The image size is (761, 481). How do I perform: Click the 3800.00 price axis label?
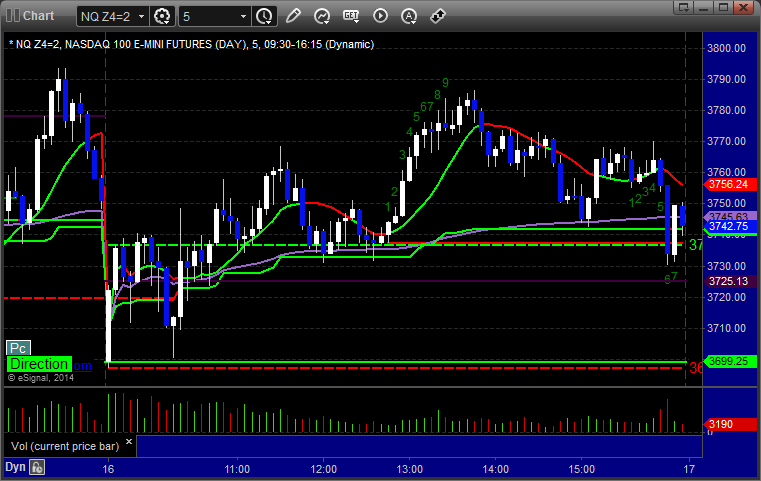click(x=726, y=48)
